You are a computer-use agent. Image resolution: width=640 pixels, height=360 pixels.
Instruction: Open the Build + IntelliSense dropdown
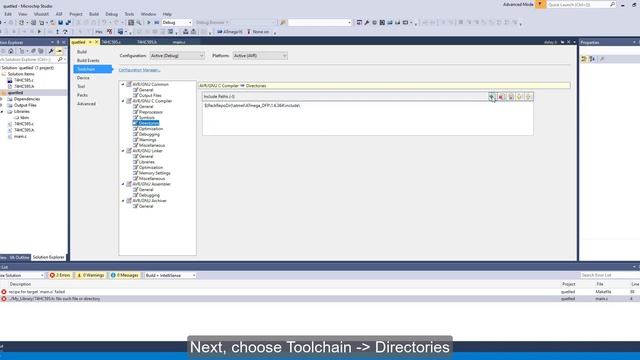point(170,276)
